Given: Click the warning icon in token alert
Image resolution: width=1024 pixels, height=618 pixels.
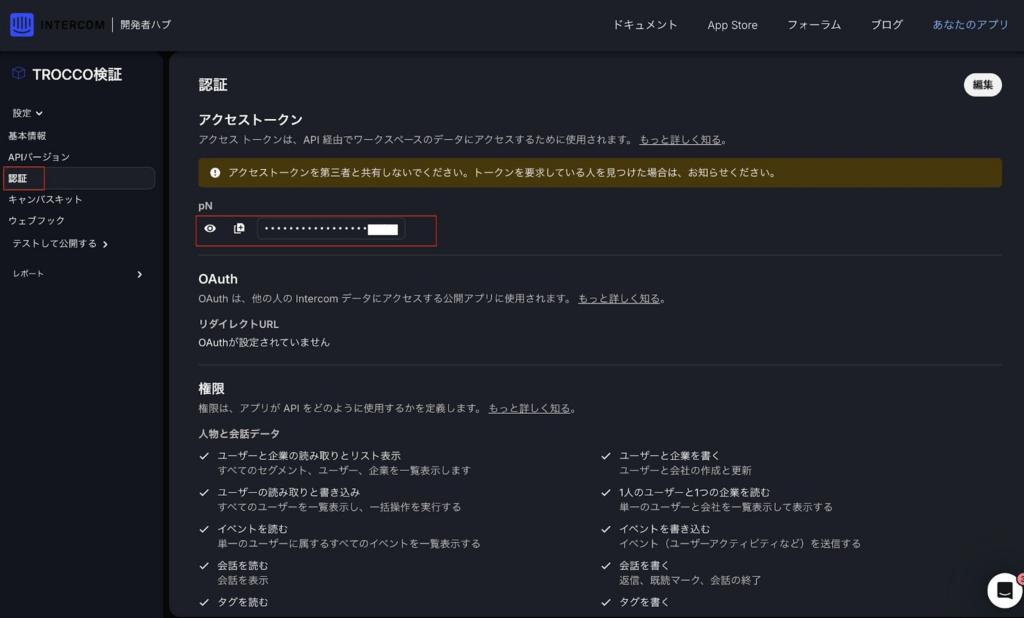Looking at the screenshot, I should pos(215,173).
